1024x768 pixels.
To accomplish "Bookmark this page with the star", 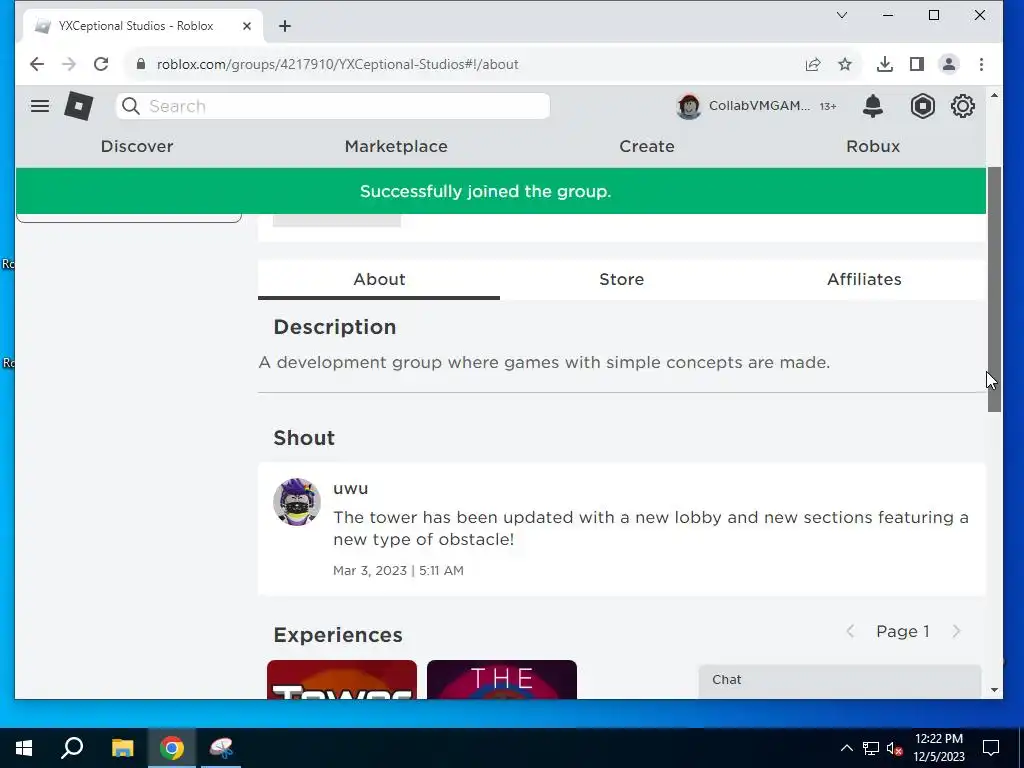I will pyautogui.click(x=845, y=64).
